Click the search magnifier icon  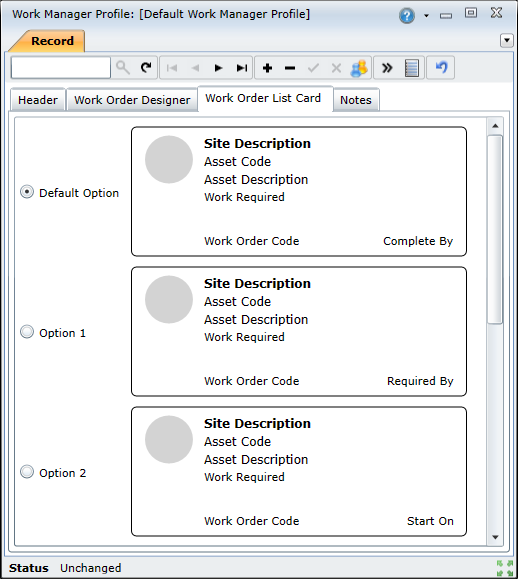(123, 68)
